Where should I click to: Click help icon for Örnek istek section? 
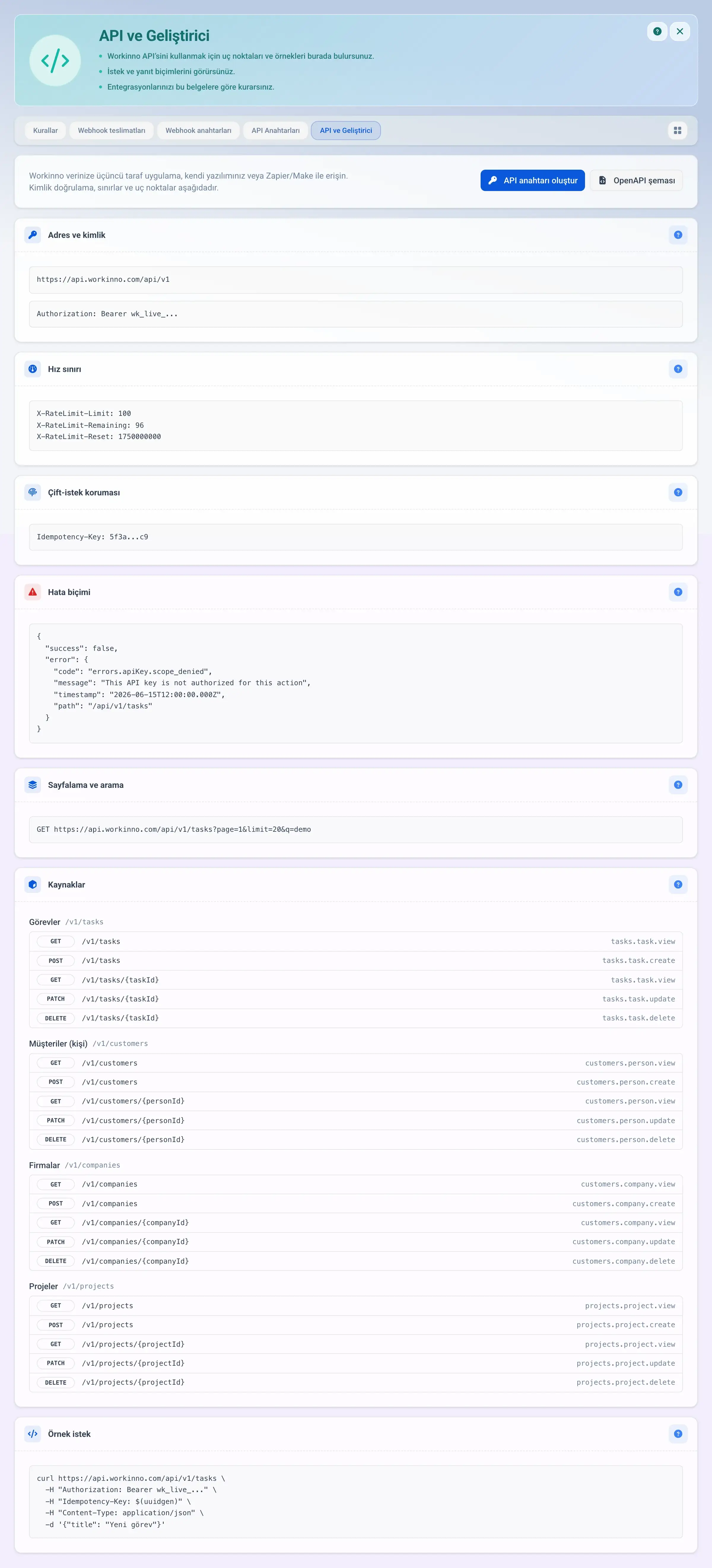[678, 1434]
